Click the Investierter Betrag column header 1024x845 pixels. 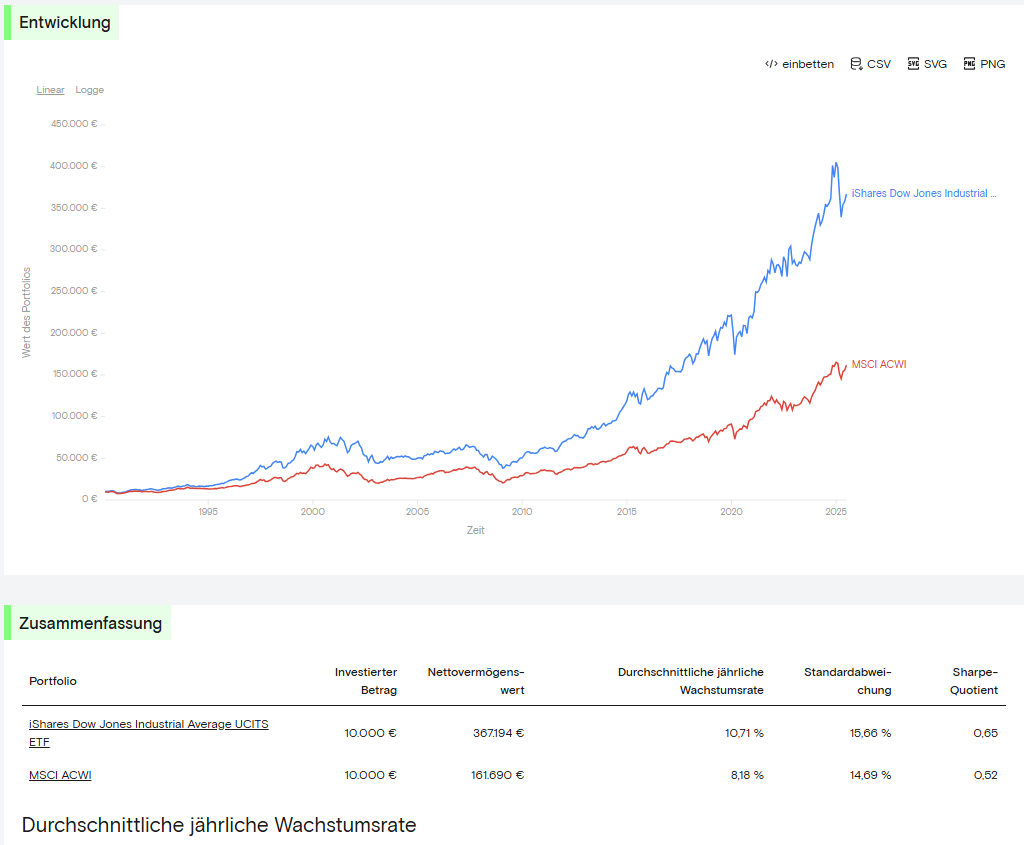tap(366, 681)
